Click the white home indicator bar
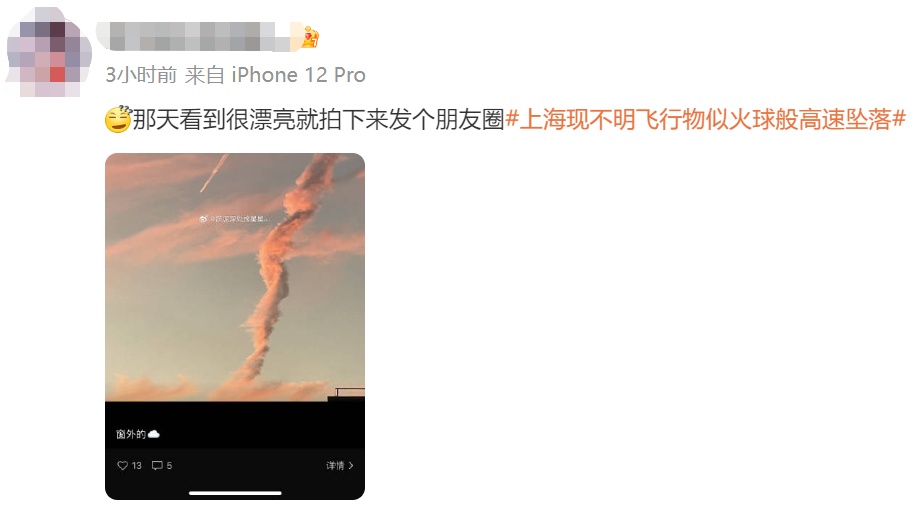Viewport: 920px width, 514px height. 235,493
